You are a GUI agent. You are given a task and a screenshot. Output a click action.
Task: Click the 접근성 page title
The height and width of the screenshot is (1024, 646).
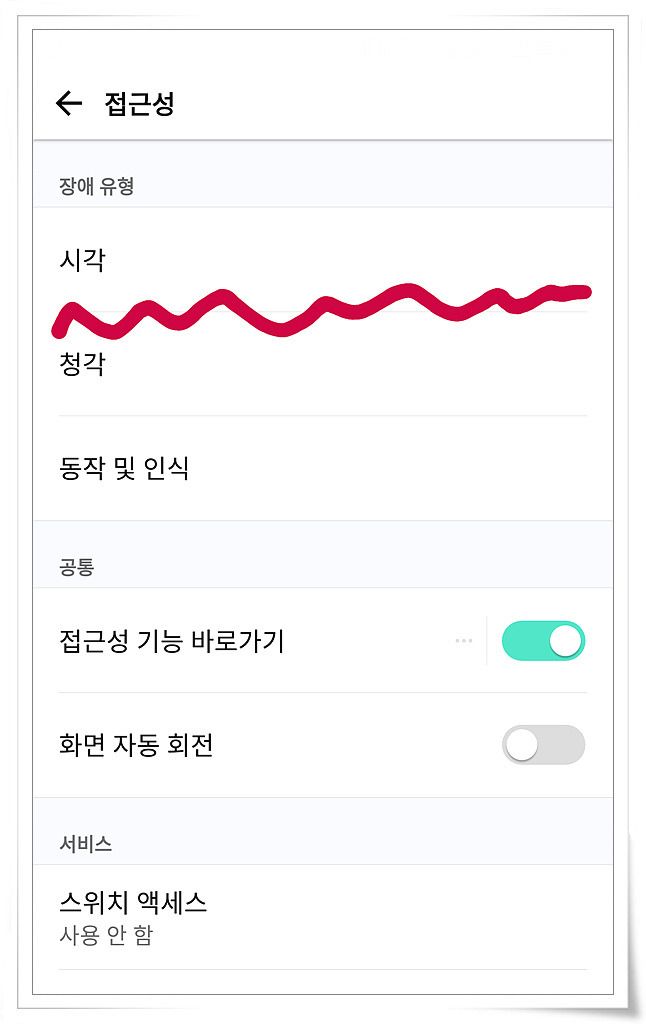[x=139, y=103]
